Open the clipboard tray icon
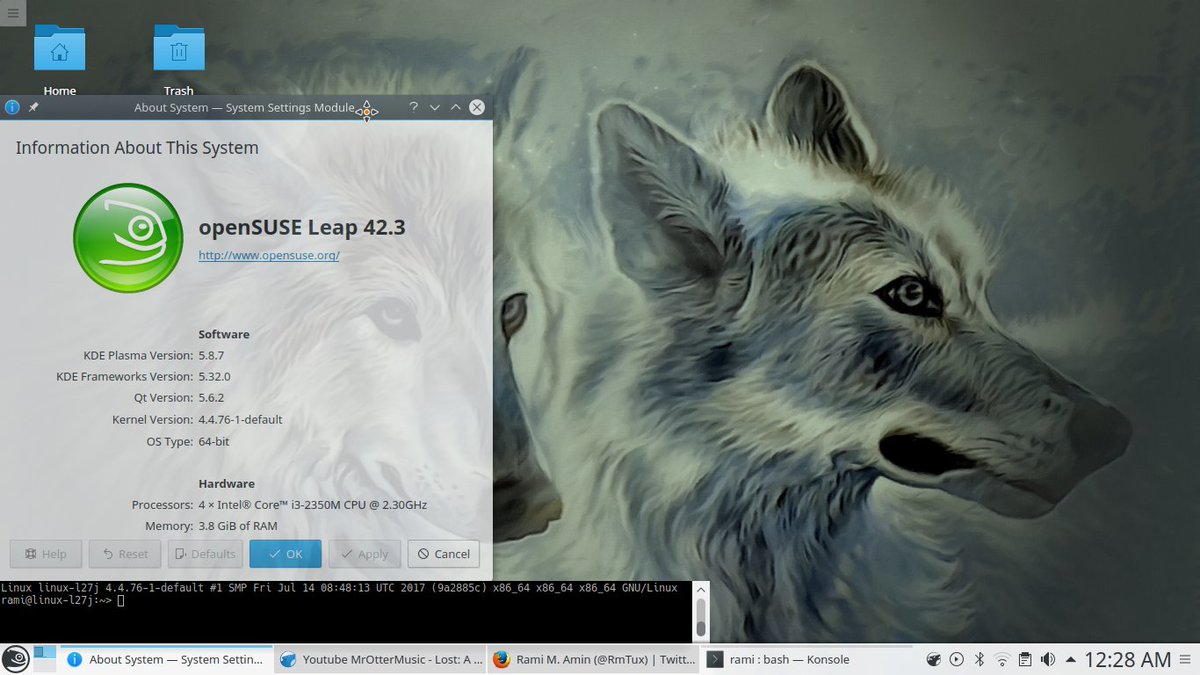 (1025, 660)
